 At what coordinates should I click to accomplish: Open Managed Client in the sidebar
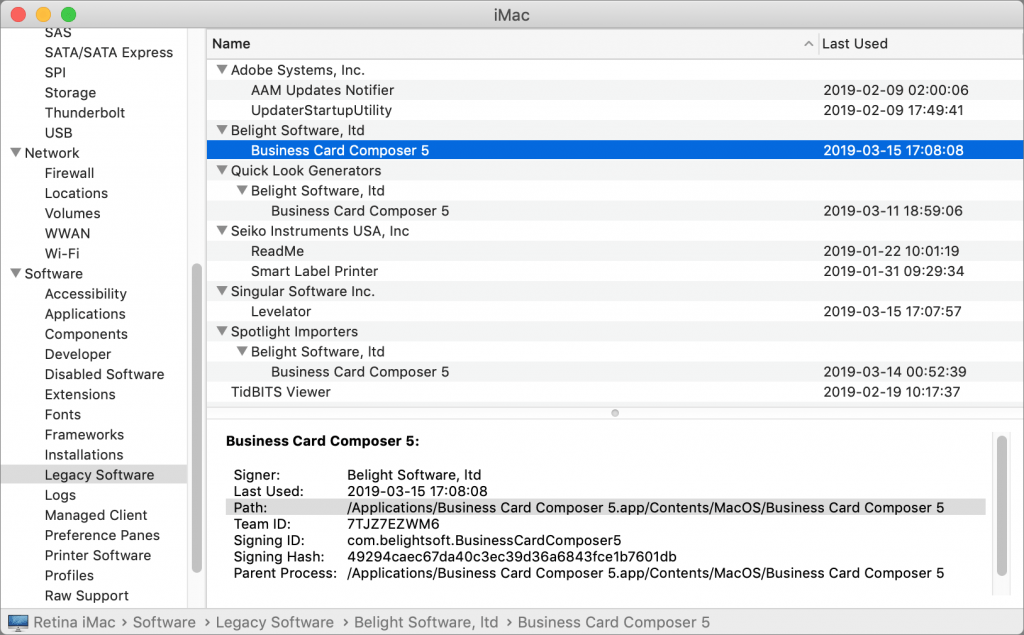[96, 515]
